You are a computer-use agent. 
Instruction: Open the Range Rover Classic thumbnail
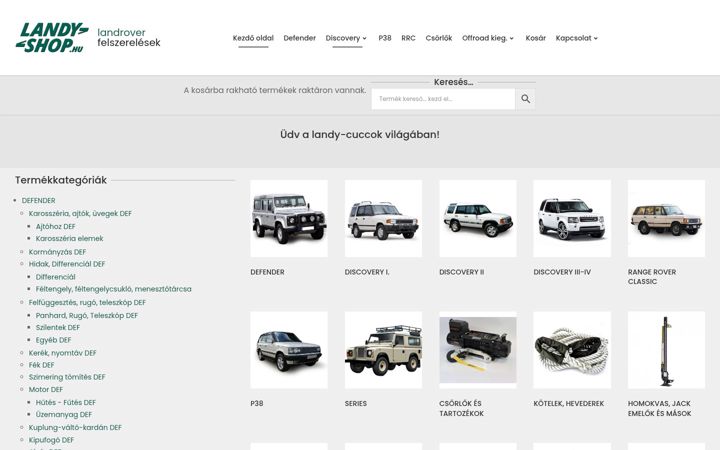pos(666,219)
